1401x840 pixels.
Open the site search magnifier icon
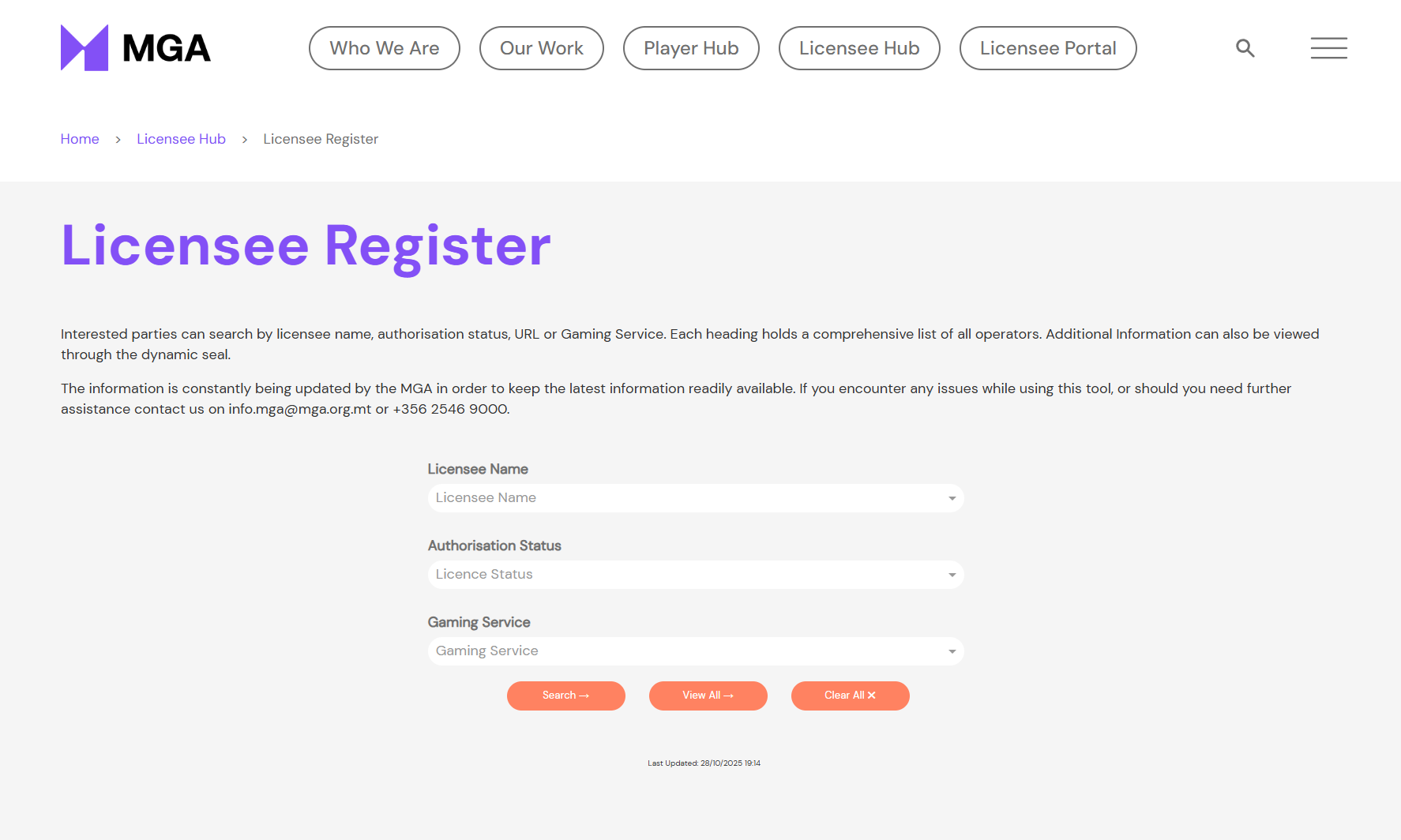pyautogui.click(x=1245, y=48)
